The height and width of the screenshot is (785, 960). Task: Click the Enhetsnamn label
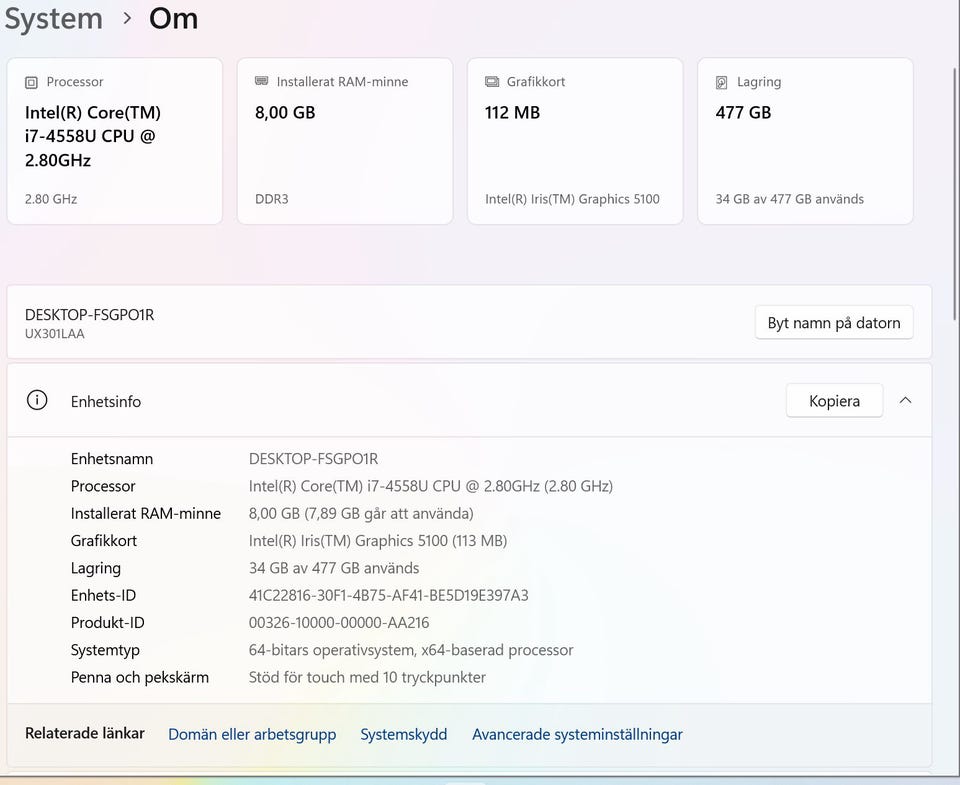tap(111, 459)
